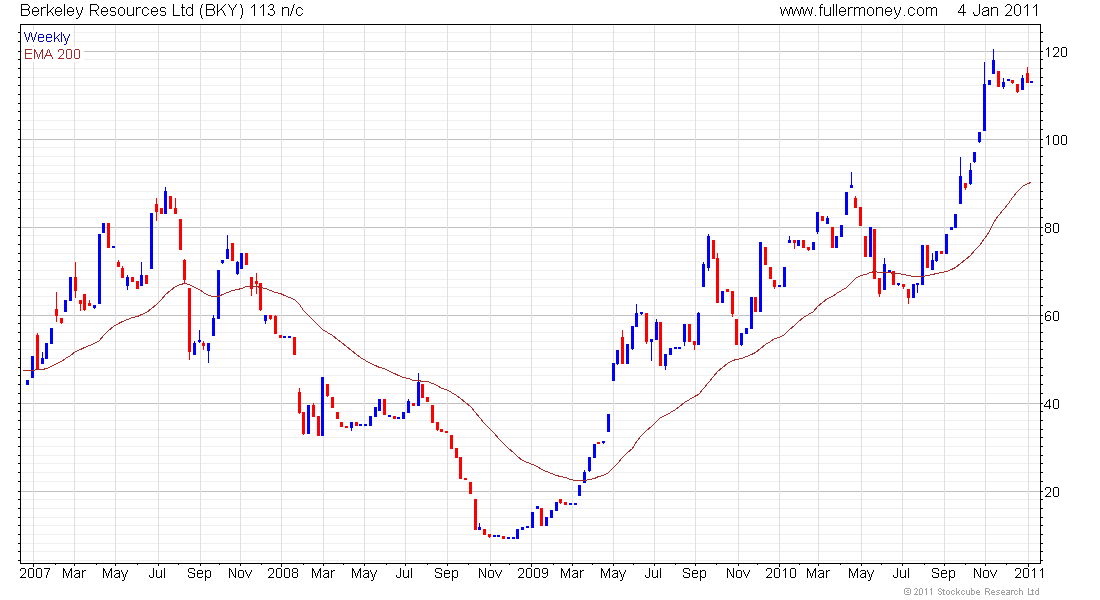The image size is (1100, 600).
Task: Select the Nov label preceding 2009
Action: [490, 573]
